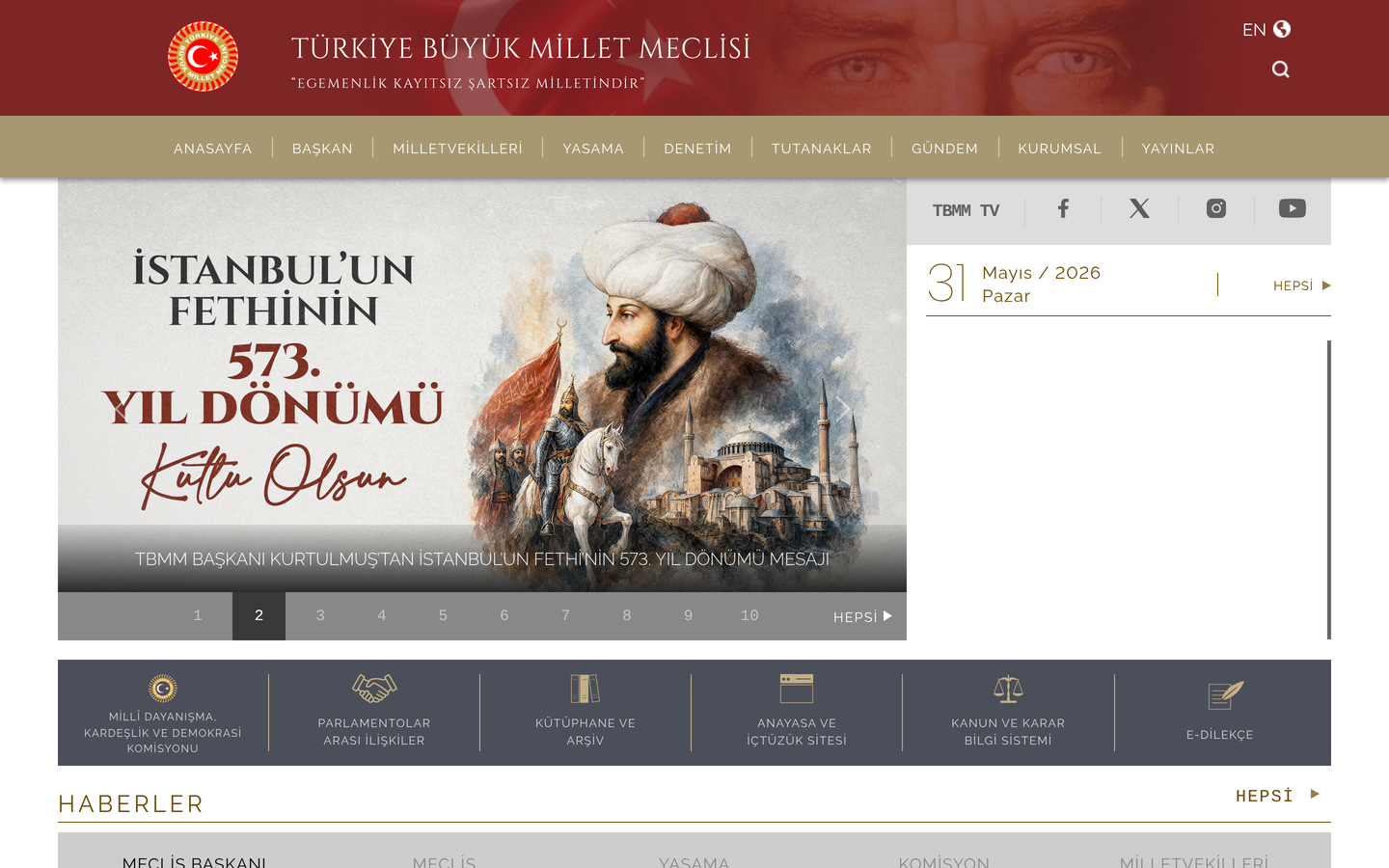Image resolution: width=1389 pixels, height=868 pixels.
Task: Click the Anayasa ve İçtüzük Sitesi window icon
Action: click(x=797, y=689)
